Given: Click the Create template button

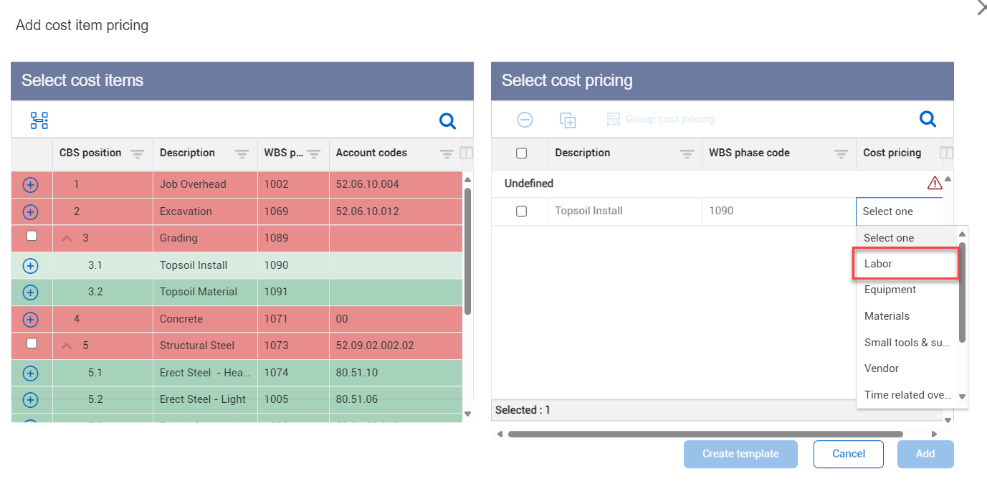Looking at the screenshot, I should tap(740, 454).
